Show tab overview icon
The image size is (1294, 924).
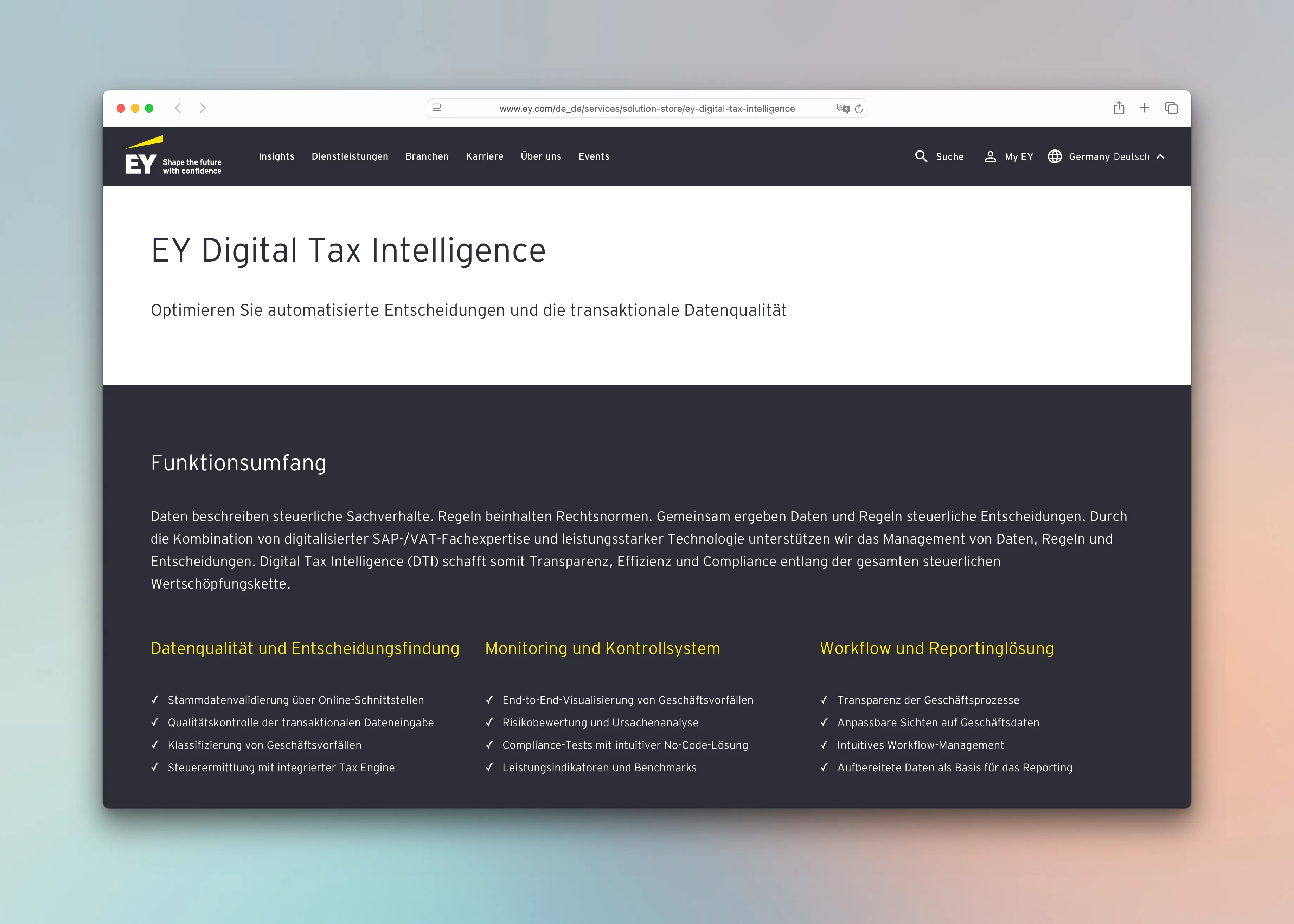pos(1171,108)
